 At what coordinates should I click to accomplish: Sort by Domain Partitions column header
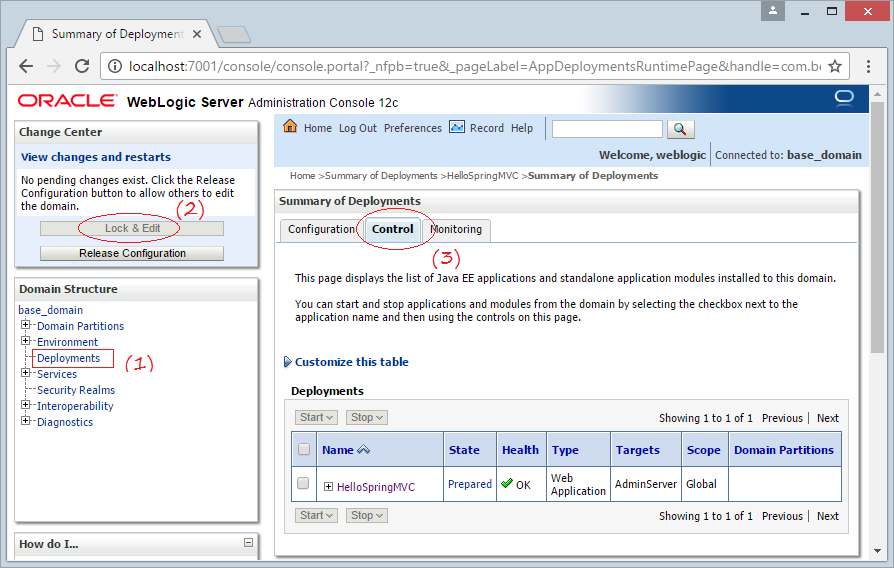[x=783, y=450]
